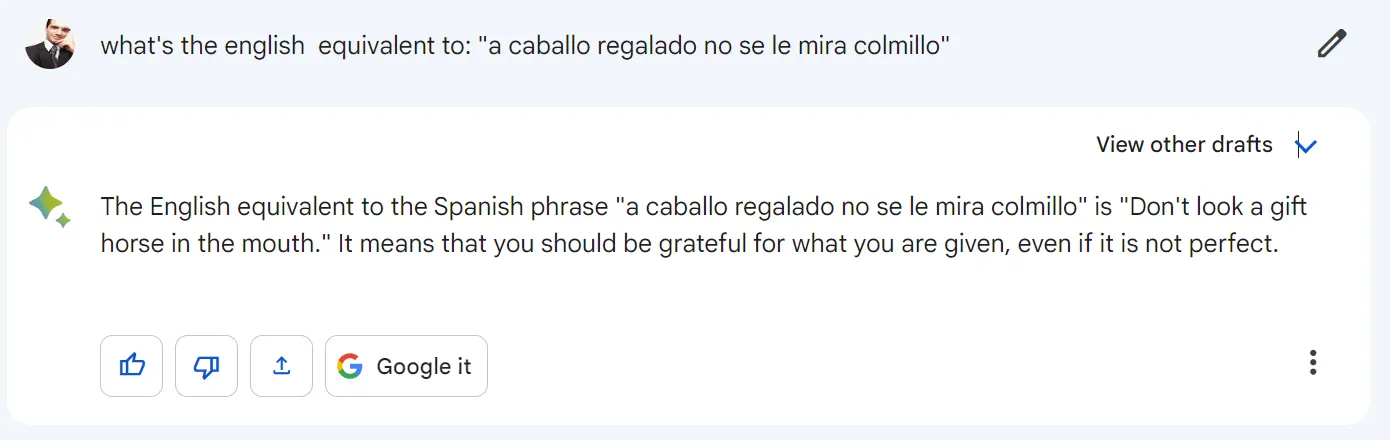1390x440 pixels.
Task: Click the pencil icon to edit prompt
Action: pyautogui.click(x=1331, y=45)
